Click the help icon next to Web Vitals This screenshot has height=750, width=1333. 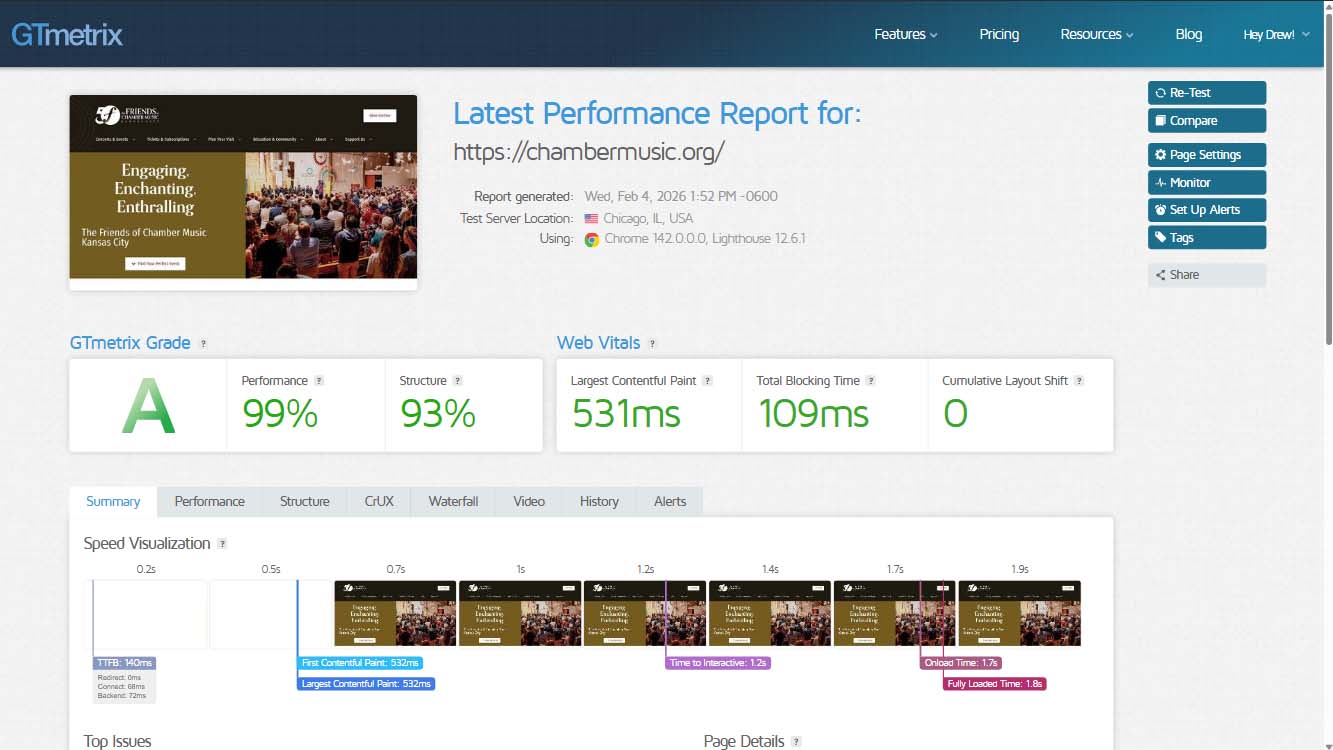point(652,343)
